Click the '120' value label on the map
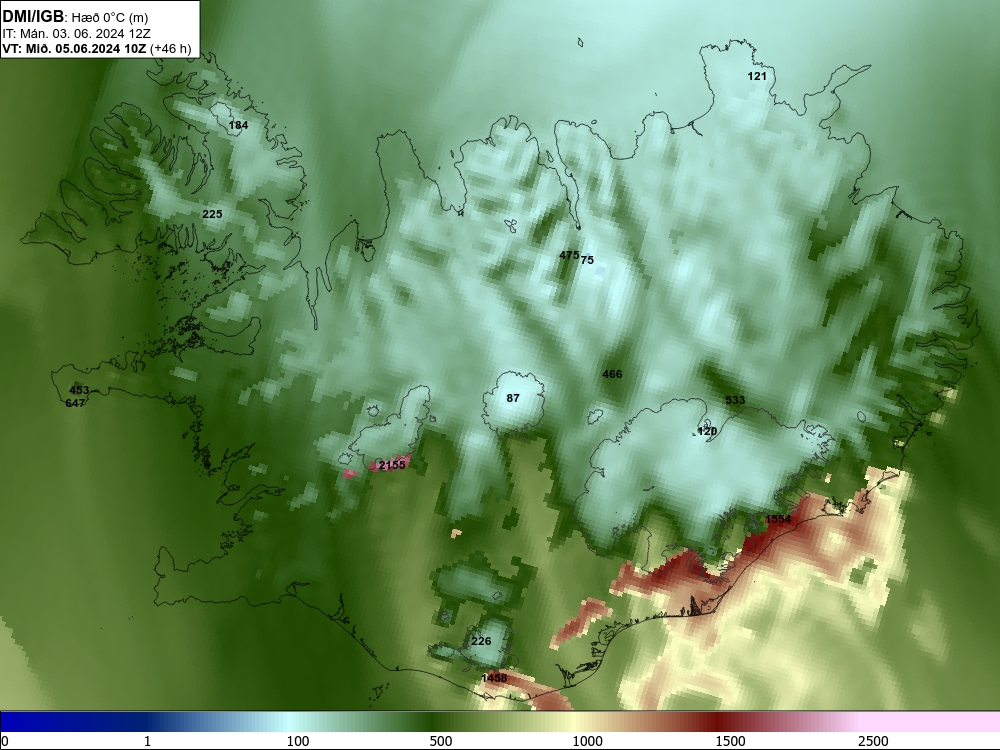1000x750 pixels. coord(707,431)
